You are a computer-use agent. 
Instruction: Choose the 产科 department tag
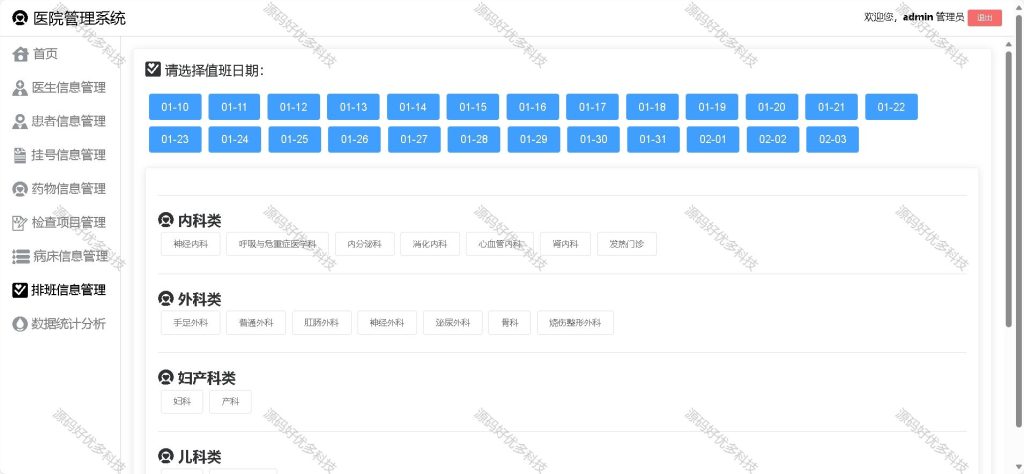pyautogui.click(x=230, y=402)
